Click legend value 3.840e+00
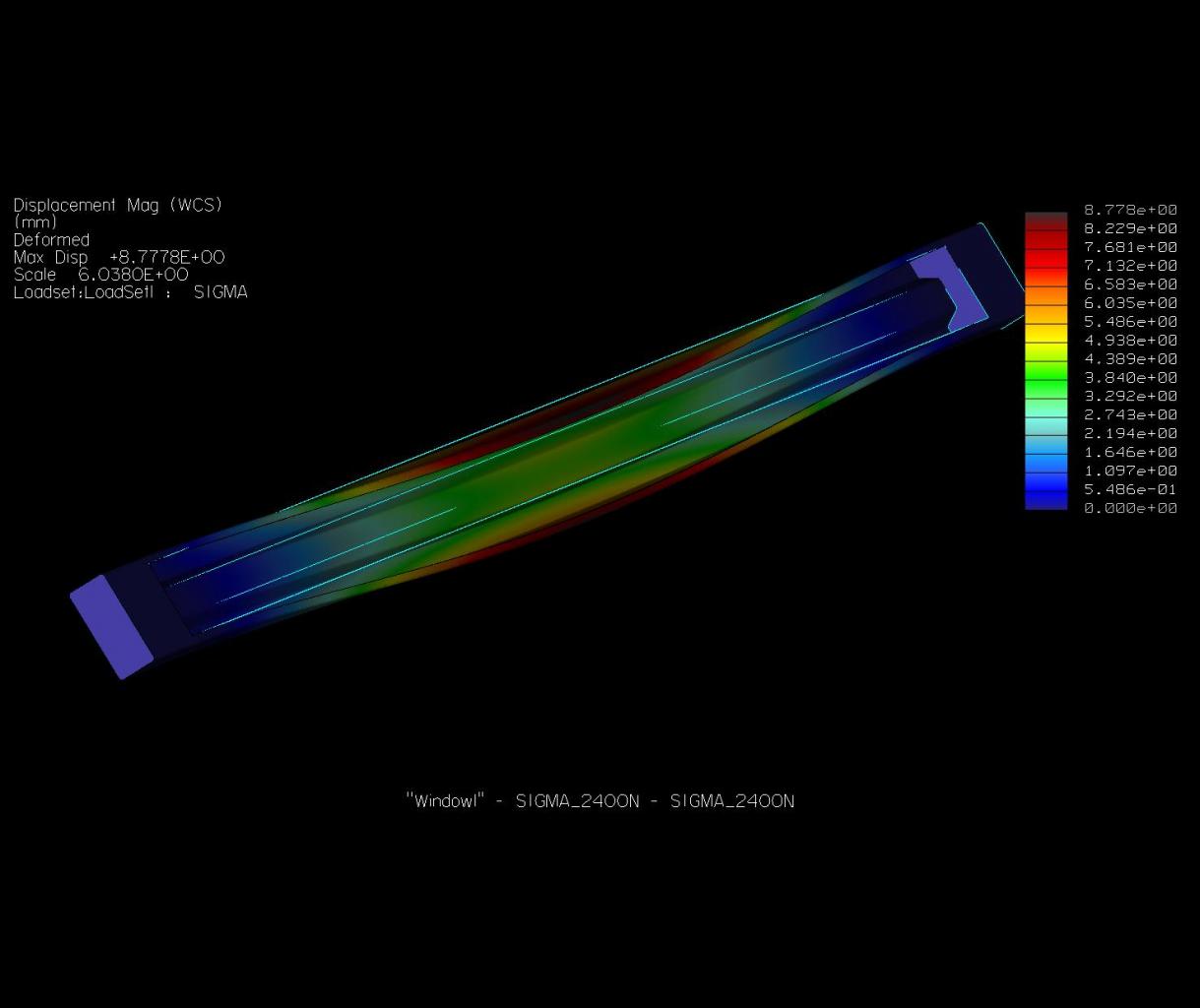This screenshot has width=1200, height=1008. pos(1130,378)
